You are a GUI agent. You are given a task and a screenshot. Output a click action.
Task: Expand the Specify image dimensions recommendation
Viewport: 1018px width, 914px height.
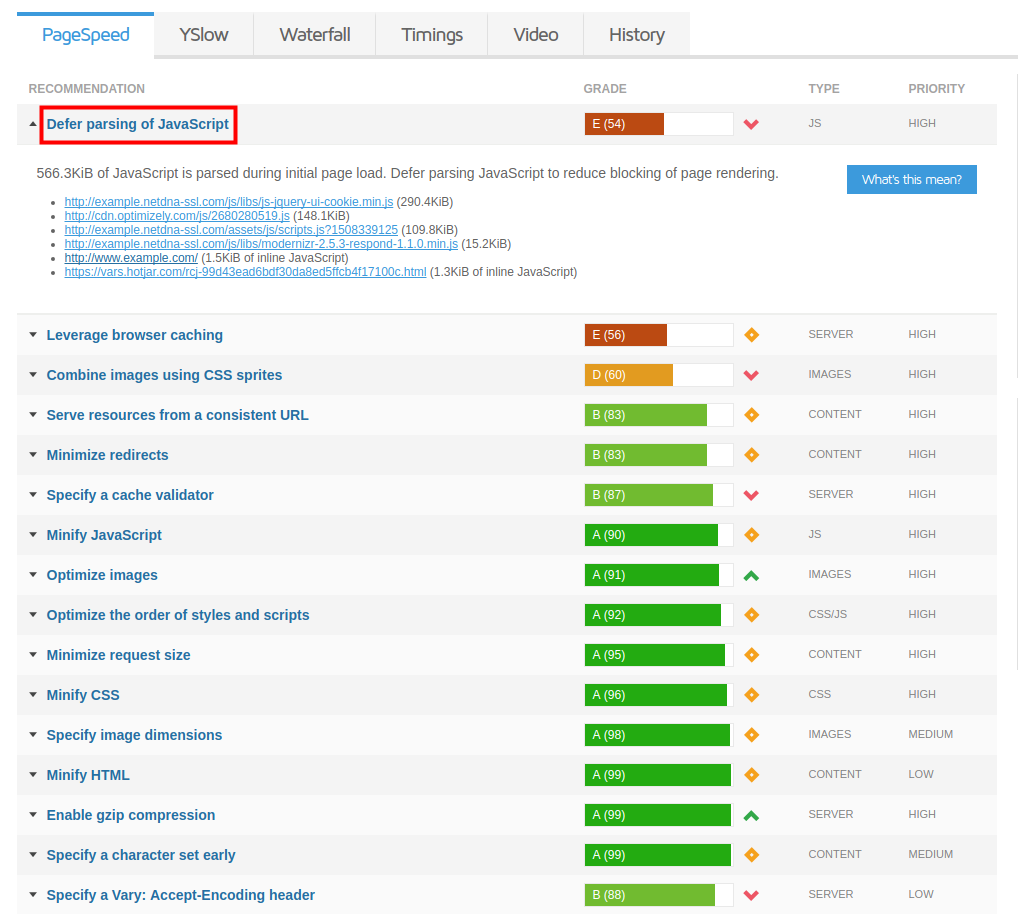tap(134, 735)
